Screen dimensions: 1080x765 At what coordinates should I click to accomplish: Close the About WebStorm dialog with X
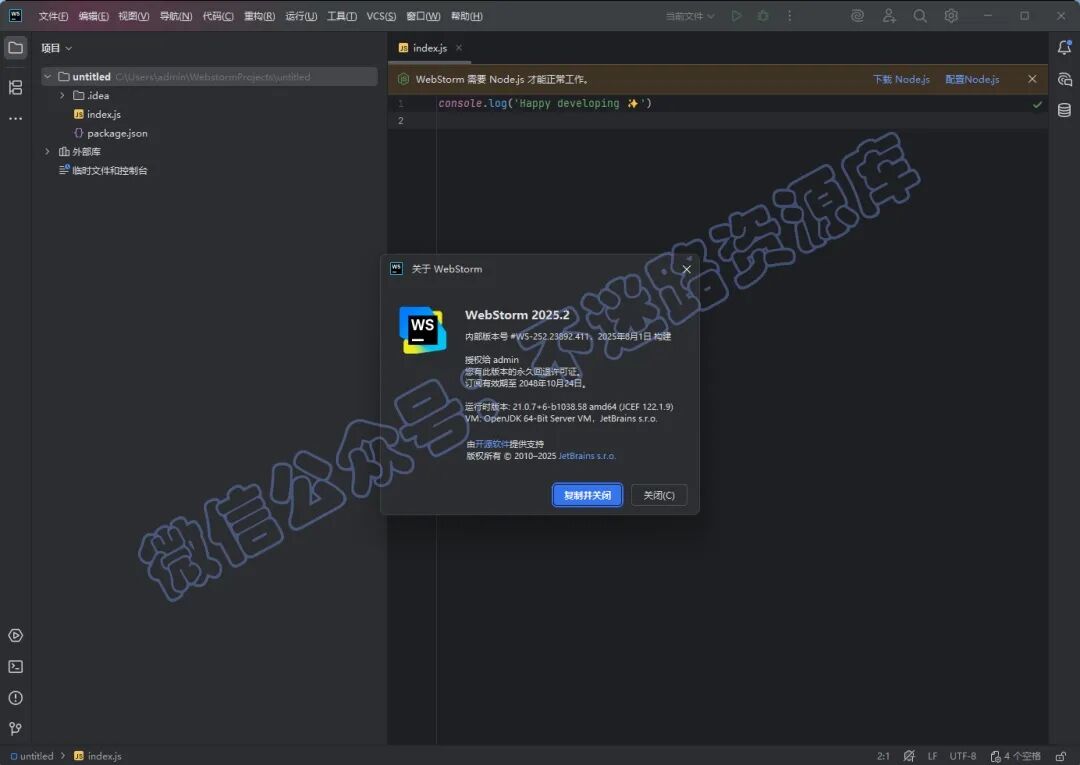[686, 269]
